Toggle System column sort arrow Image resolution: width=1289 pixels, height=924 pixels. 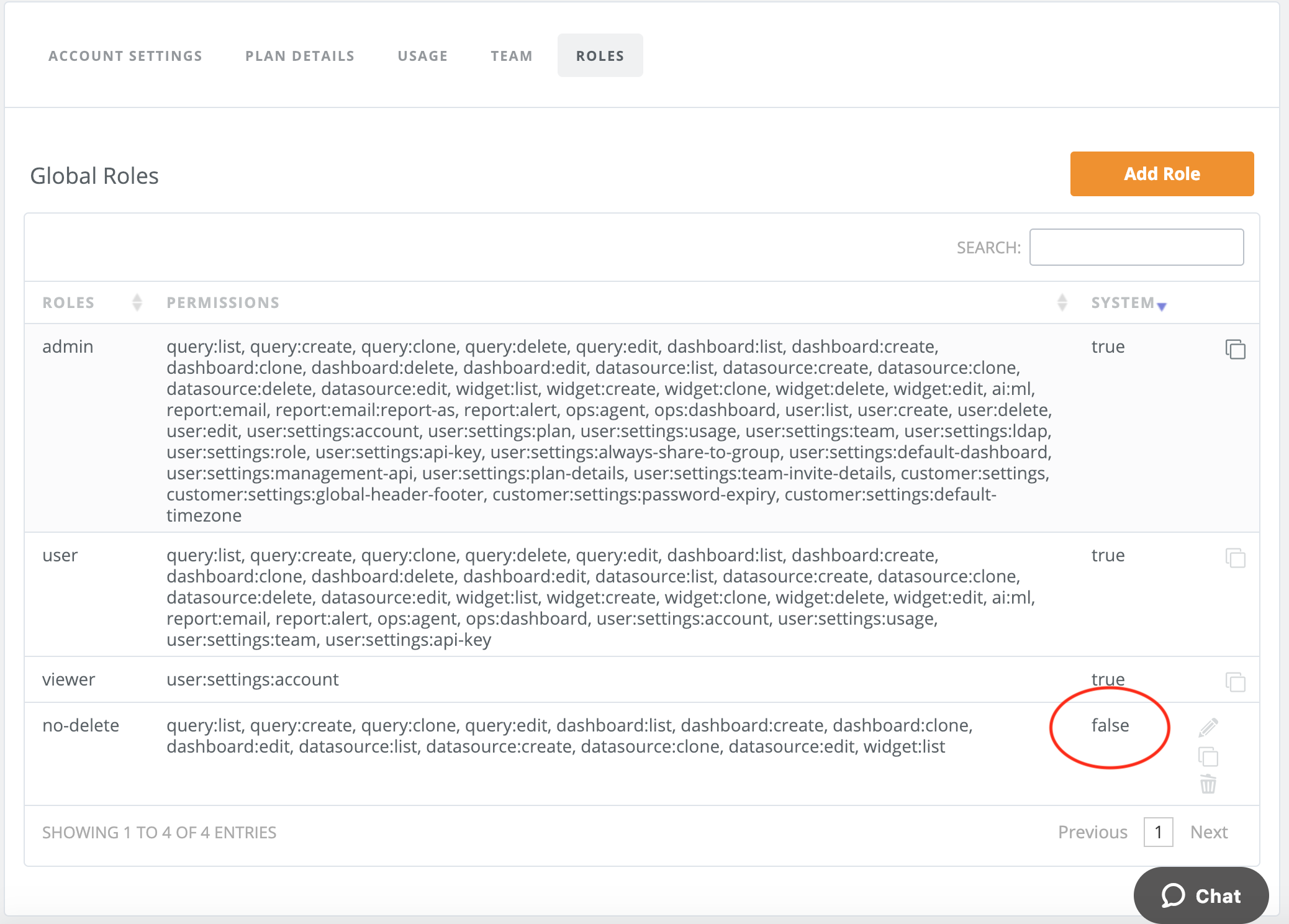pyautogui.click(x=1162, y=306)
